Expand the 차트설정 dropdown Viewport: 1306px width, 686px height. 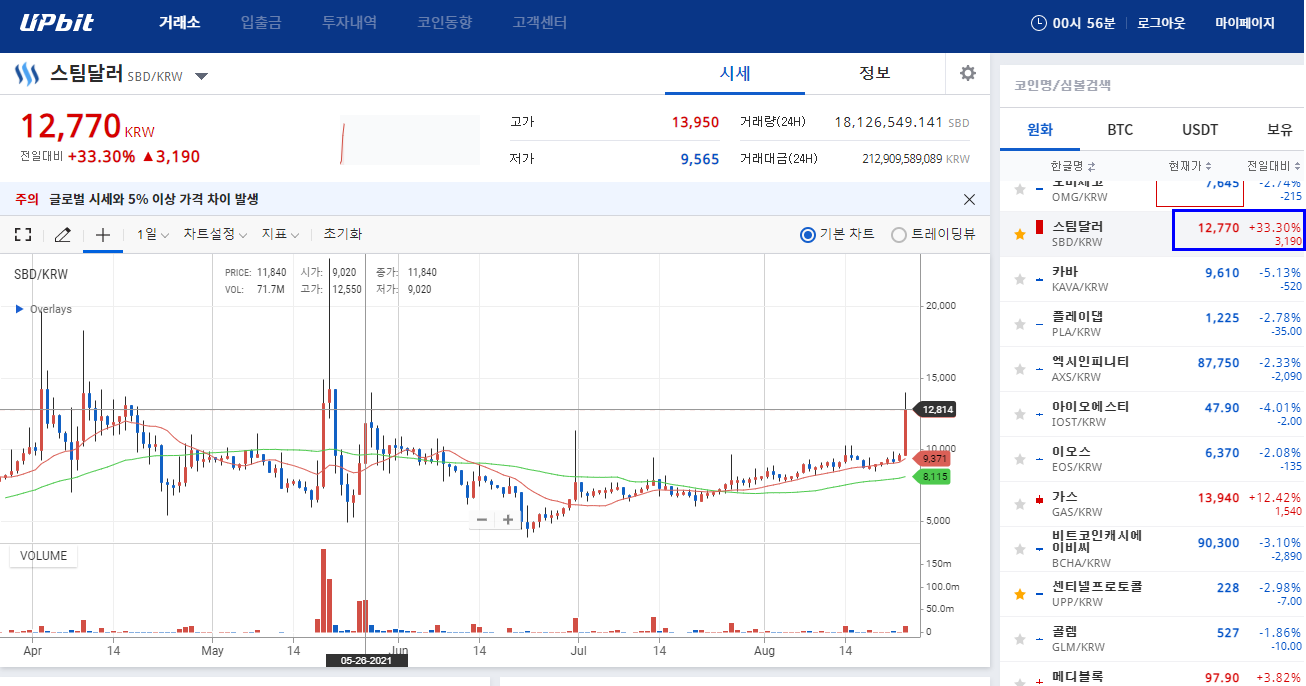pos(215,234)
